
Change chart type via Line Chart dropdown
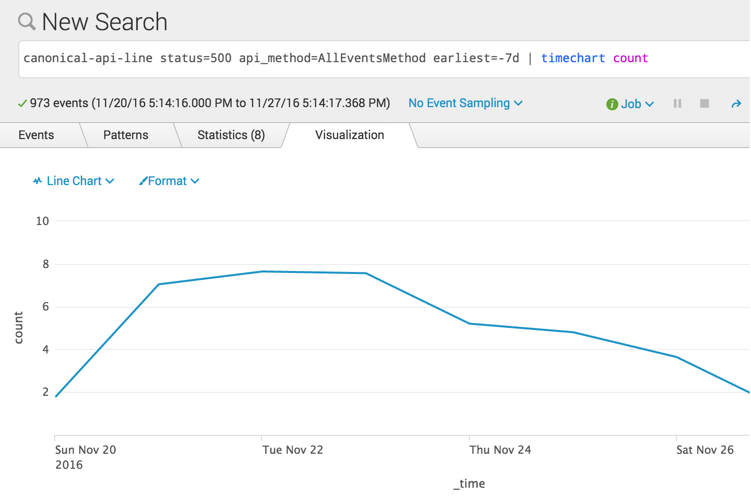click(73, 181)
